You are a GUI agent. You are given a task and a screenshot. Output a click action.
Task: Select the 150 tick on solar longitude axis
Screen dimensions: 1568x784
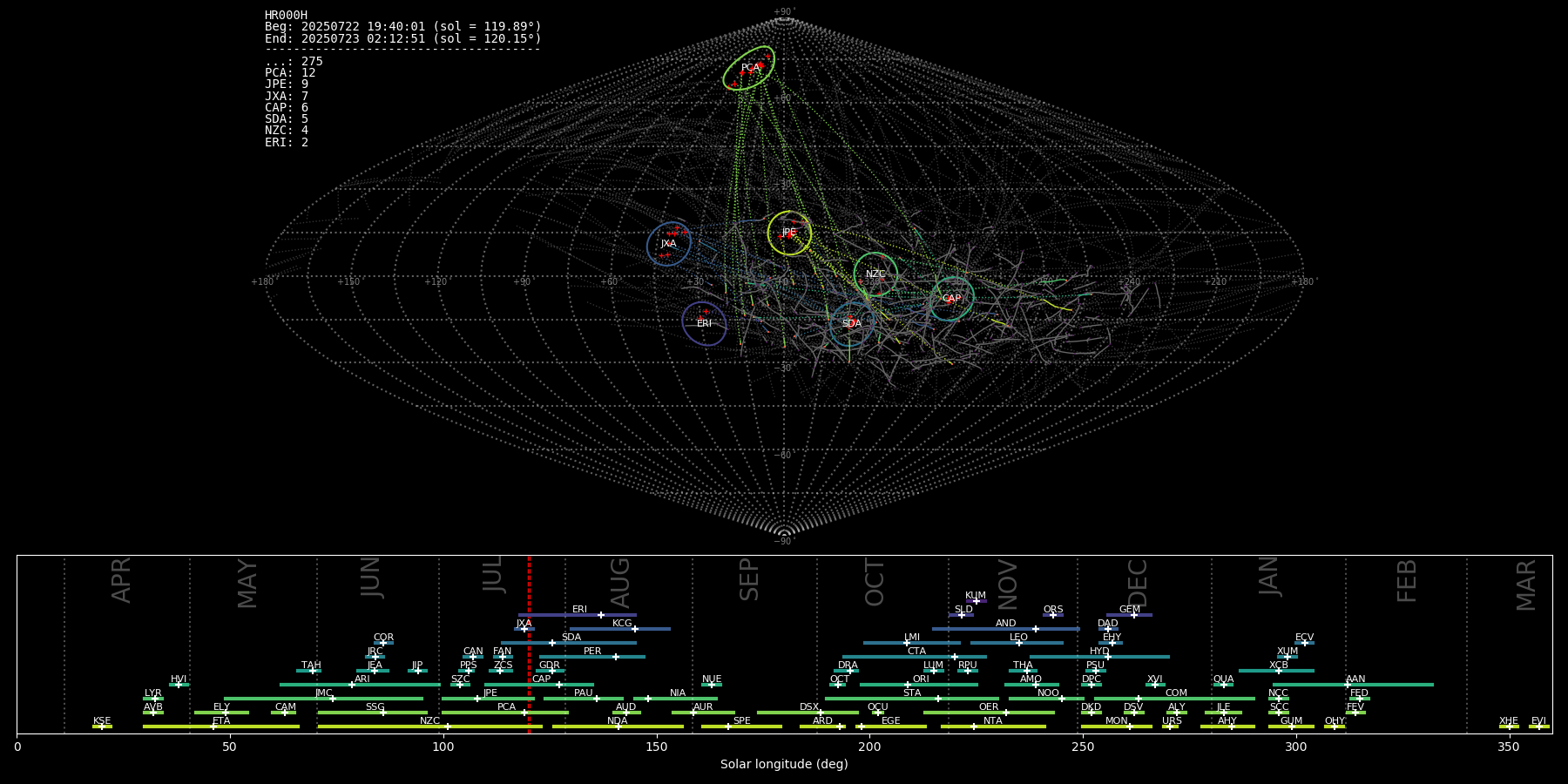tap(656, 747)
